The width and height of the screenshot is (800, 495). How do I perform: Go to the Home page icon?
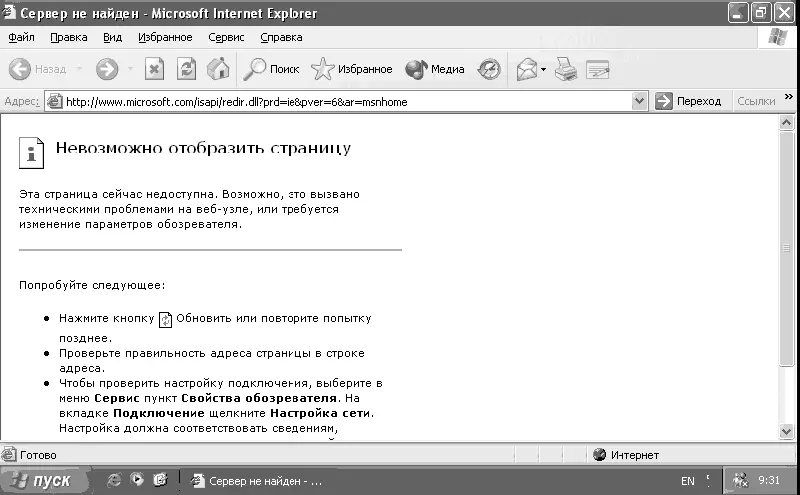(x=217, y=69)
